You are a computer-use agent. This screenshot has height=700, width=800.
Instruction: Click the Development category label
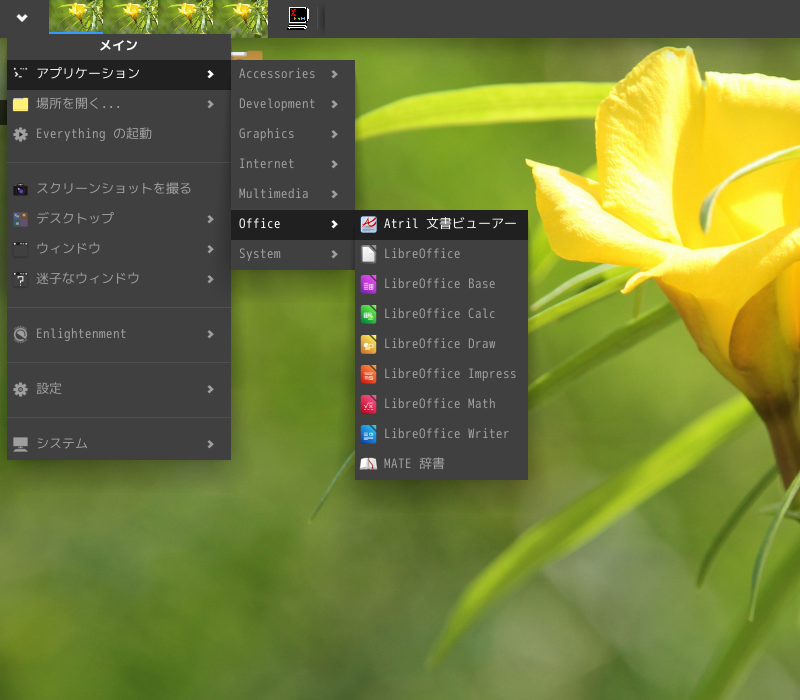(277, 104)
